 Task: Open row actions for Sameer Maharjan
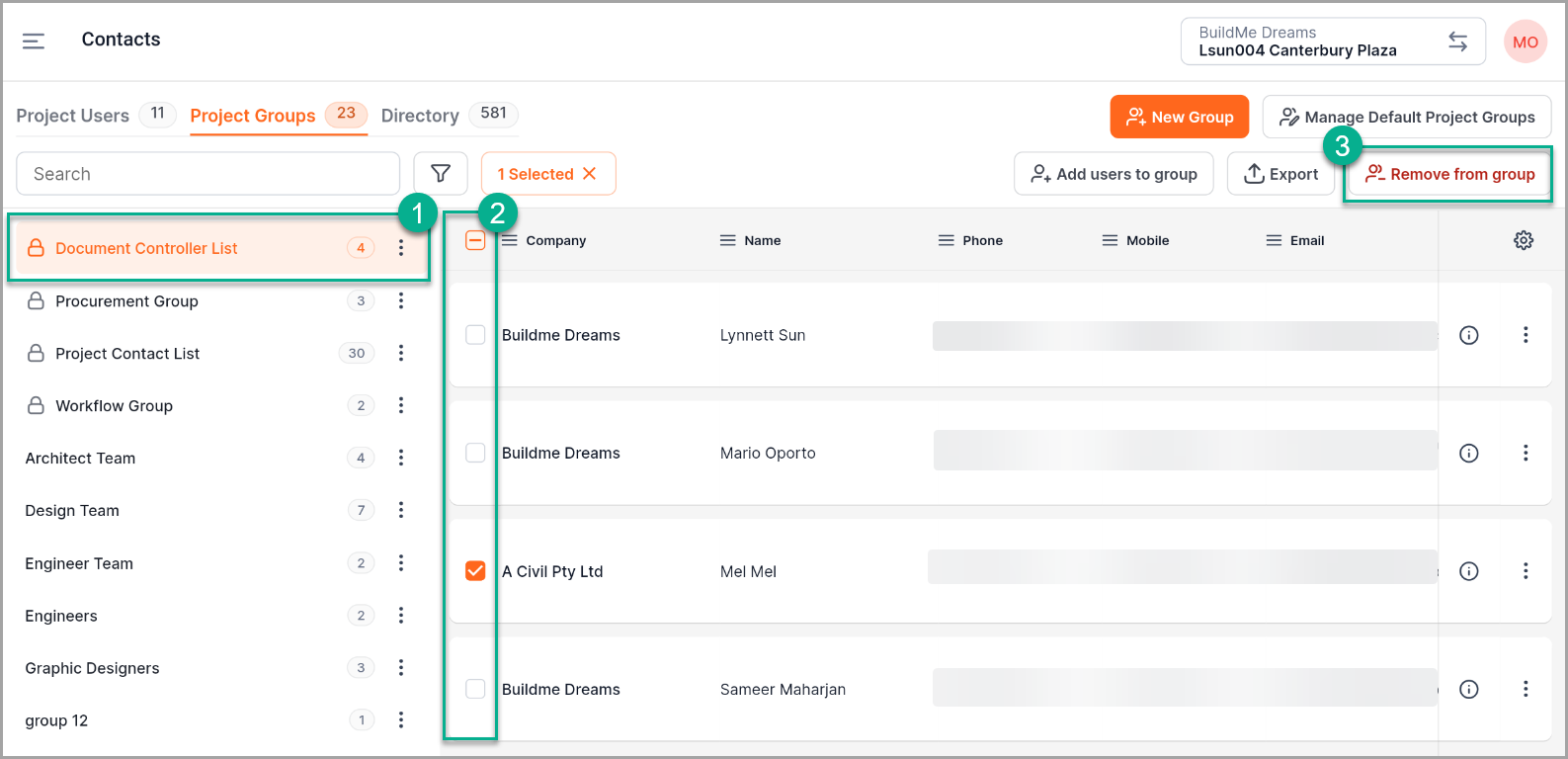(1526, 689)
